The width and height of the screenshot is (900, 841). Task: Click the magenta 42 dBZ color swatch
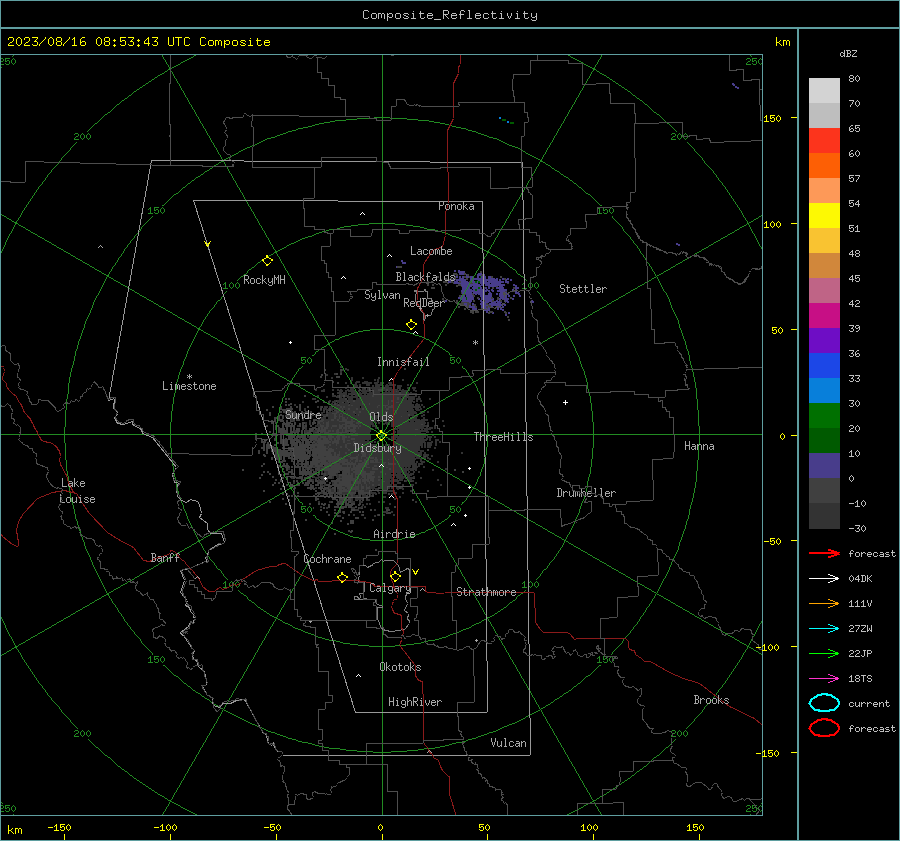pyautogui.click(x=824, y=316)
